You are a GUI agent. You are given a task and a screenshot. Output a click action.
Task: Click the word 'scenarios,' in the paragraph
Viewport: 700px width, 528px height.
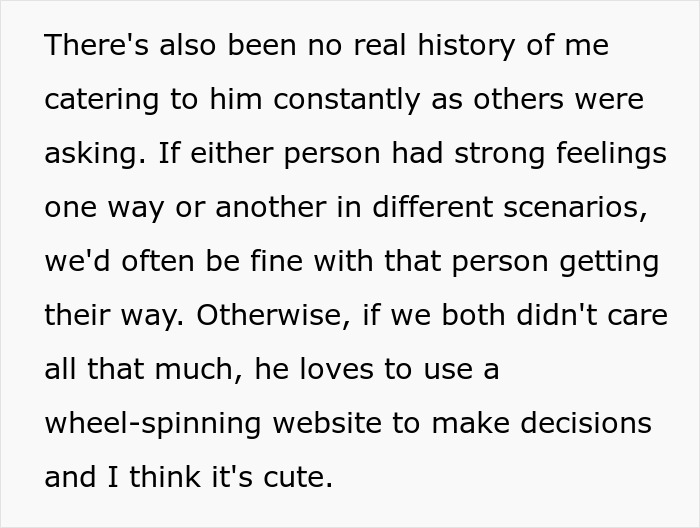pos(593,208)
